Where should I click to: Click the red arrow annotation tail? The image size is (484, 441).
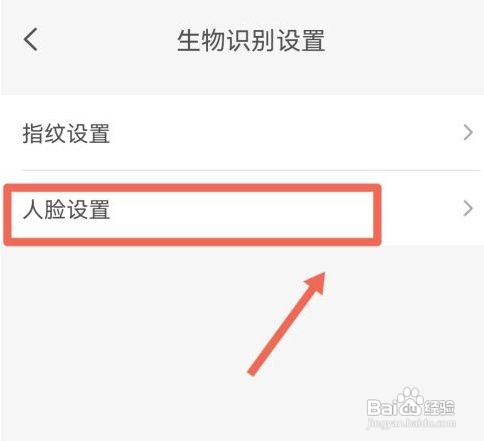(255, 368)
